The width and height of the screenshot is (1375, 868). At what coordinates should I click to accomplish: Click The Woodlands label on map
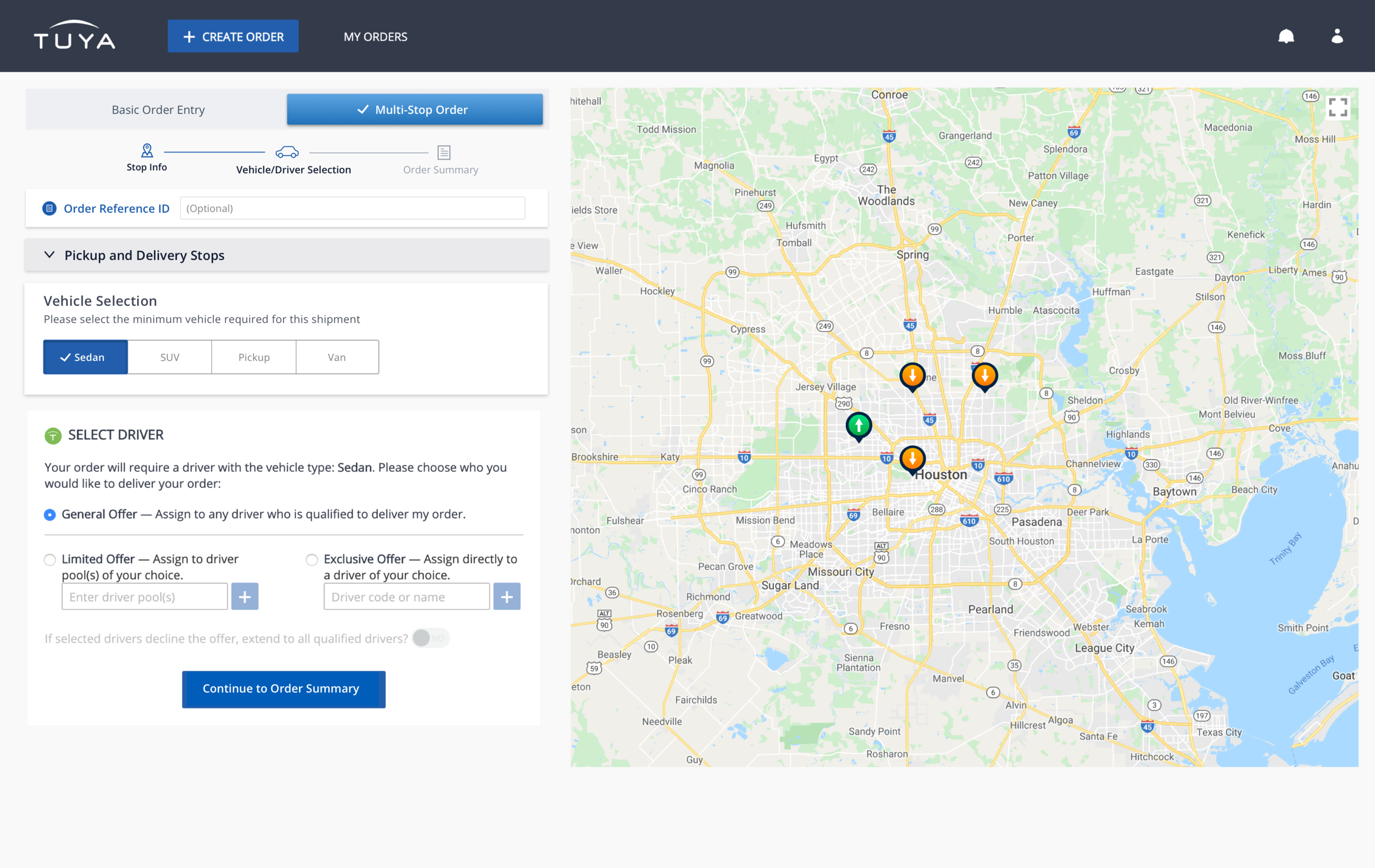coord(886,195)
